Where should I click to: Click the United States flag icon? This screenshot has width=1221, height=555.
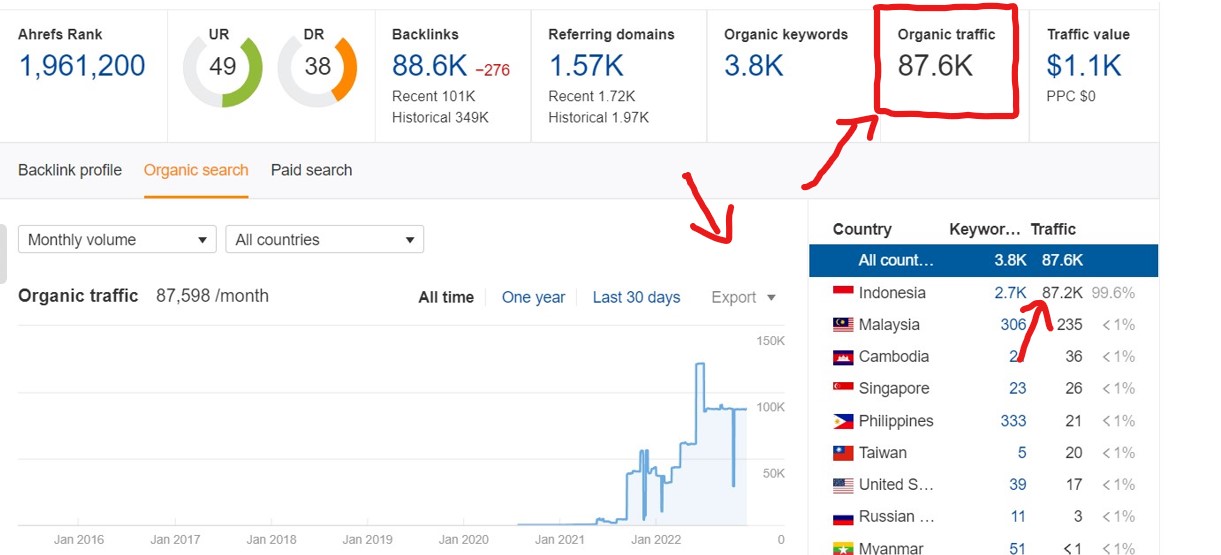click(x=843, y=485)
